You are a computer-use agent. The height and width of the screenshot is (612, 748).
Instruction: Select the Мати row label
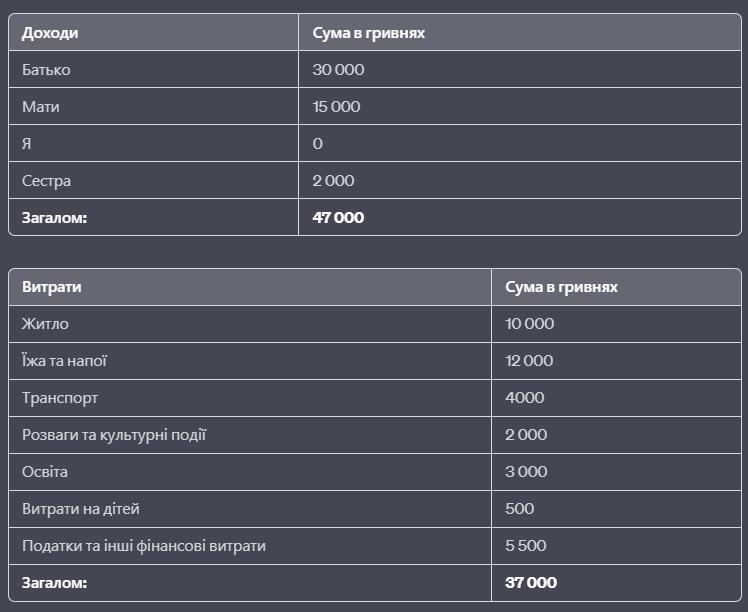coord(41,106)
